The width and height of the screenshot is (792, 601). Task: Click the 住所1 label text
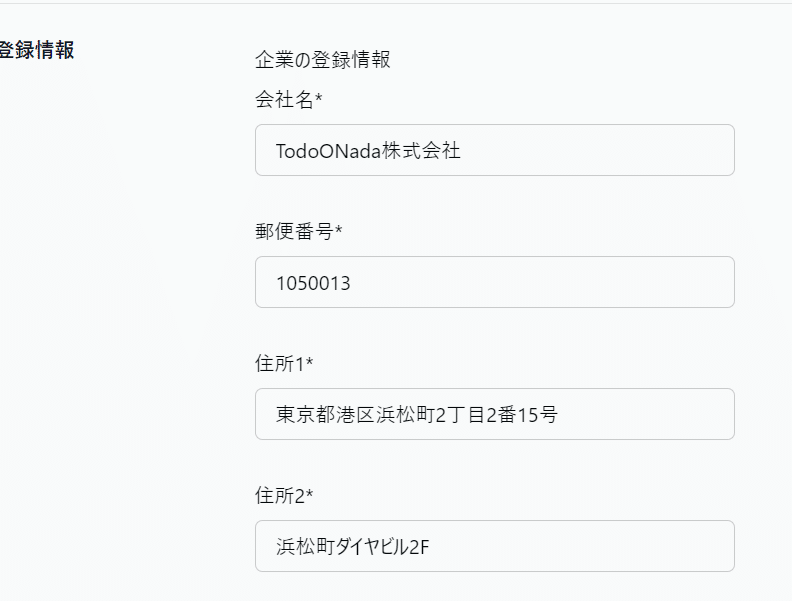pos(280,364)
